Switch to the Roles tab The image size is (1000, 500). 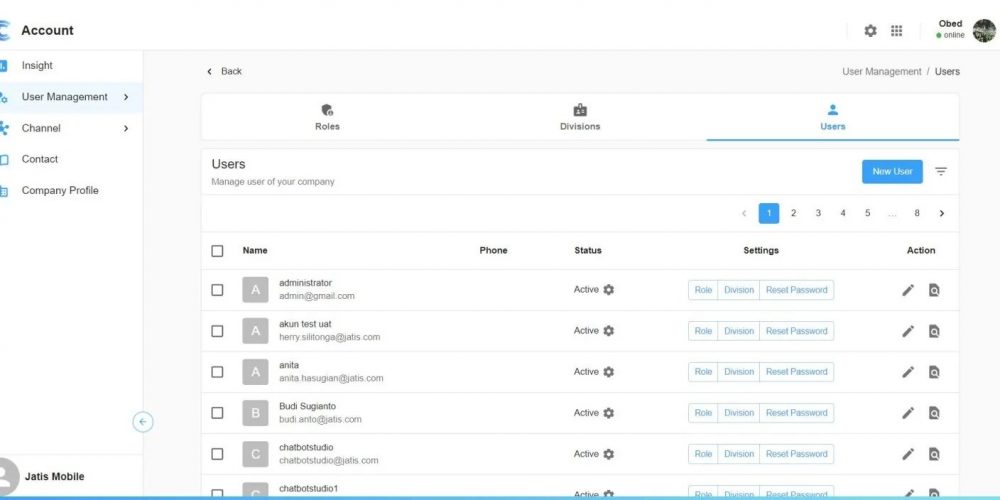pos(327,117)
